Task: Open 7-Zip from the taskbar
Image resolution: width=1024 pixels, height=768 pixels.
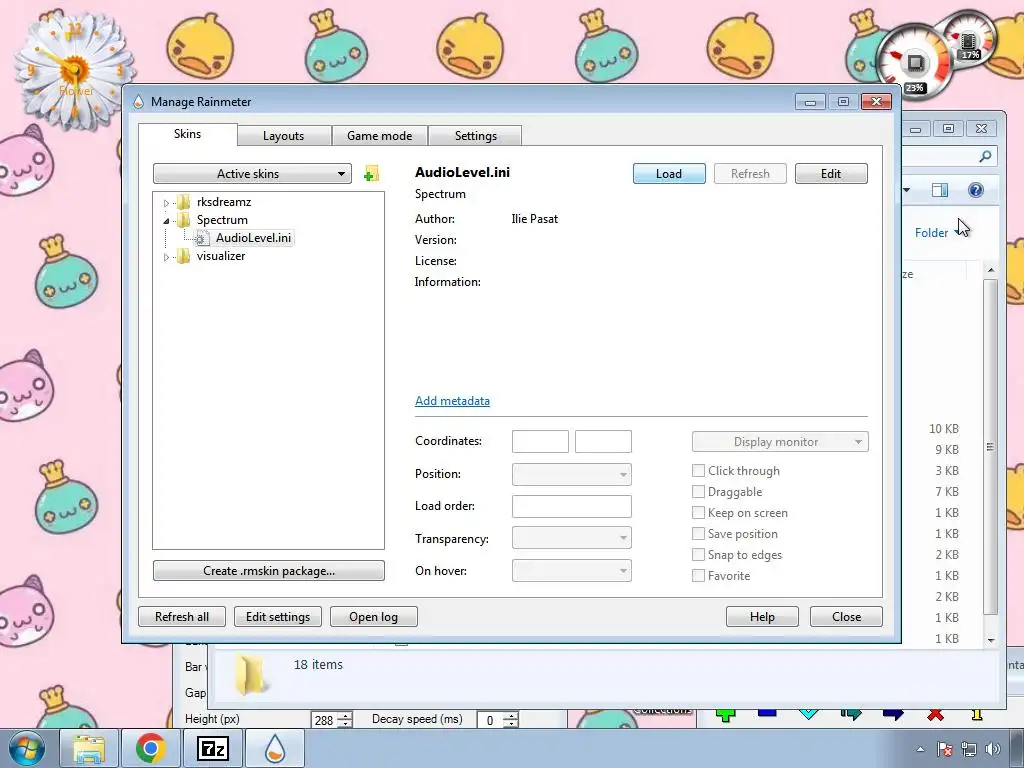Action: (213, 748)
